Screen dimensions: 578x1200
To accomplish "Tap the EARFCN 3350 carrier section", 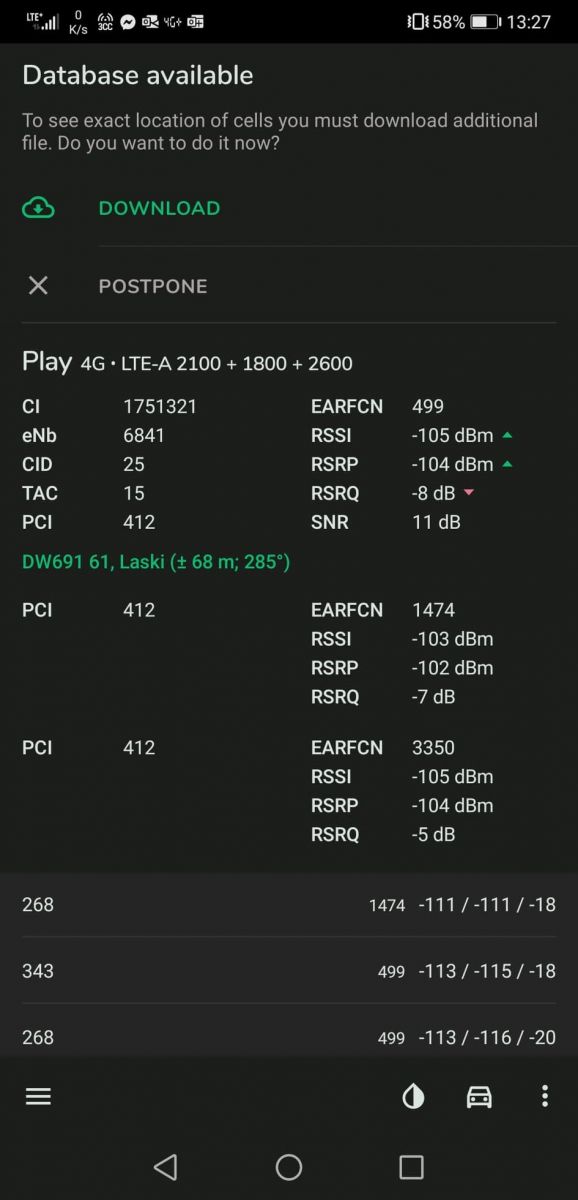I will pos(289,791).
